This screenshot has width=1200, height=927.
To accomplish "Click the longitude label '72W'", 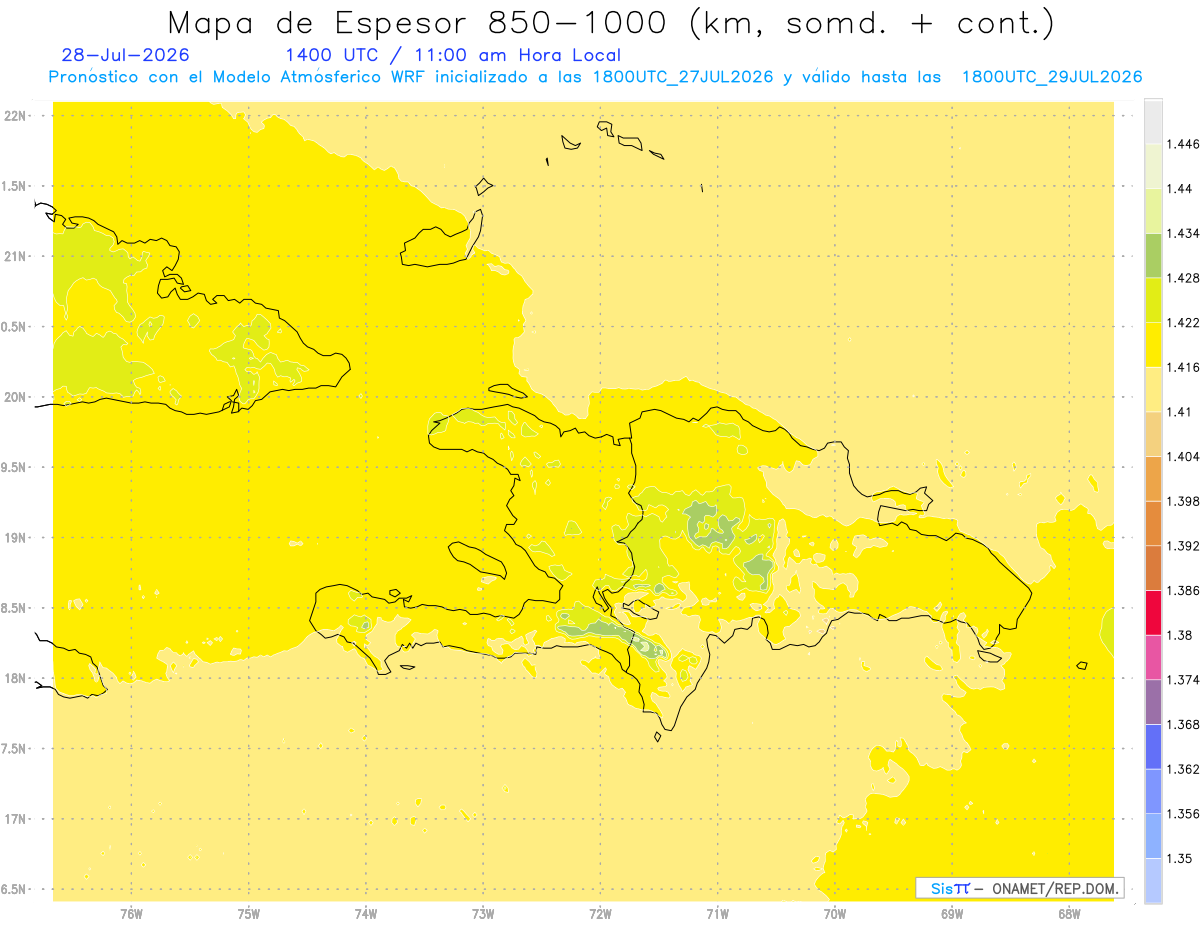I will (x=600, y=914).
